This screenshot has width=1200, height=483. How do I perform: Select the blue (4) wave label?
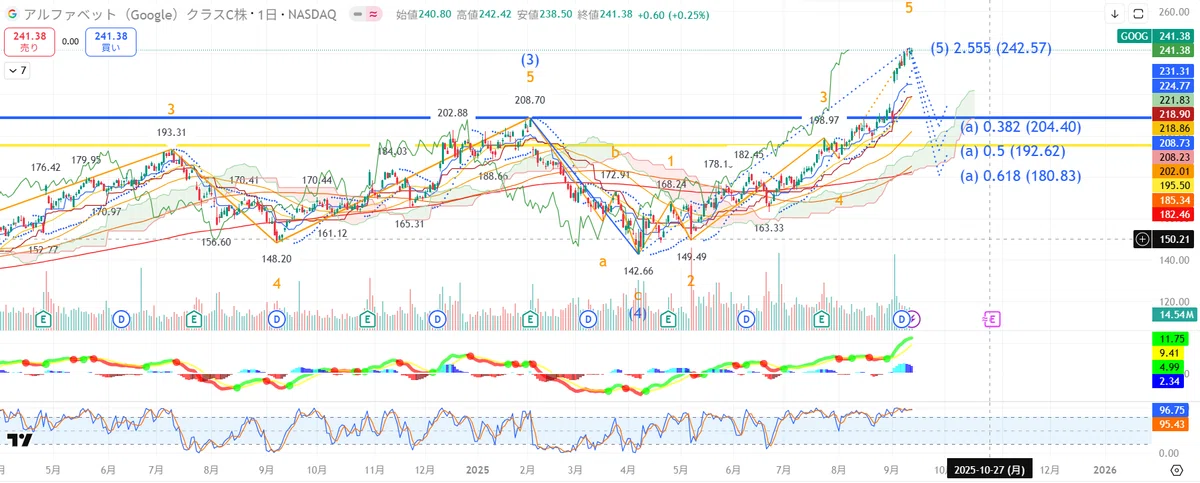click(x=638, y=313)
